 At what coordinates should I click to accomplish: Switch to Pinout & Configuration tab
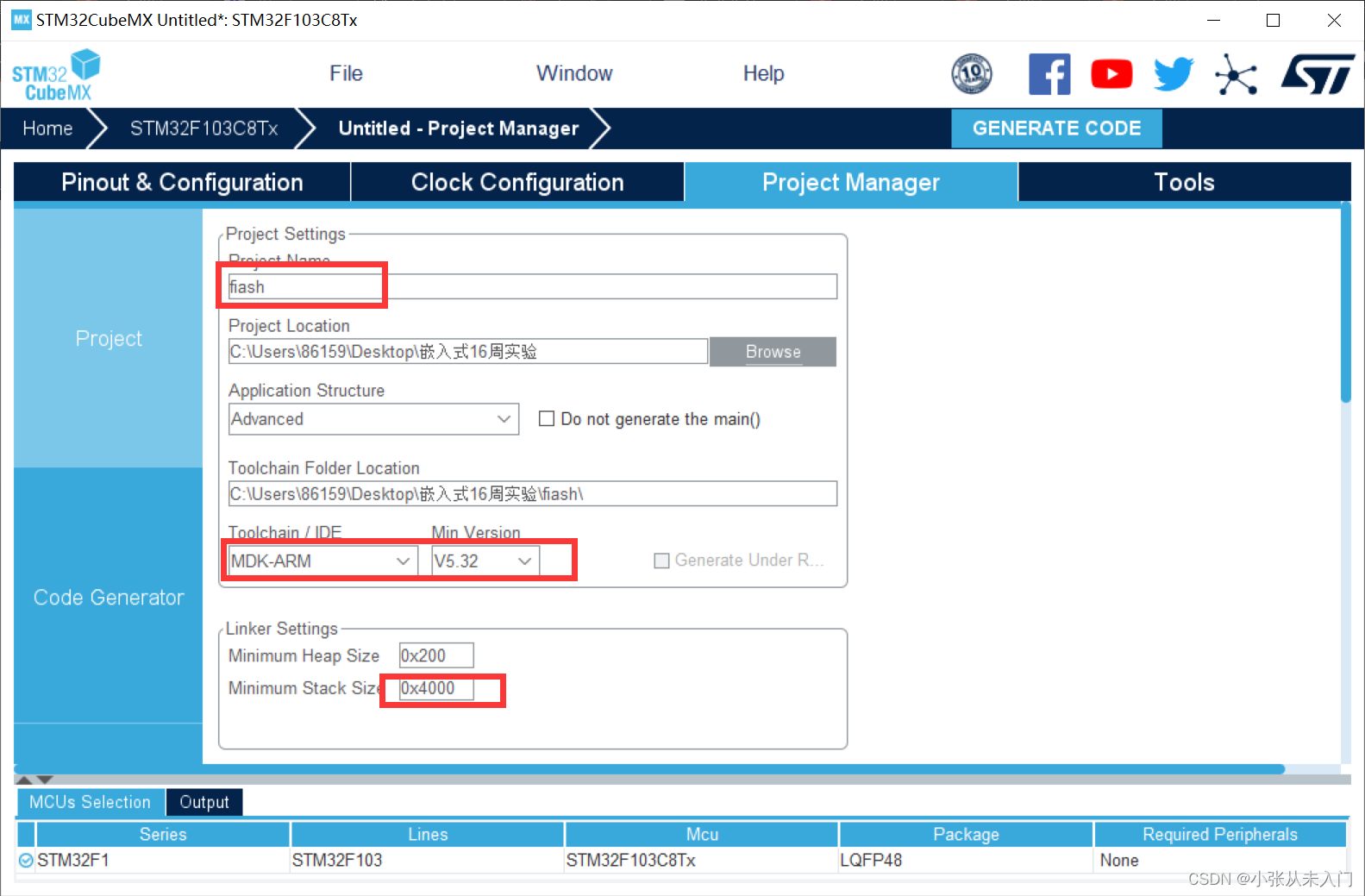click(x=182, y=182)
